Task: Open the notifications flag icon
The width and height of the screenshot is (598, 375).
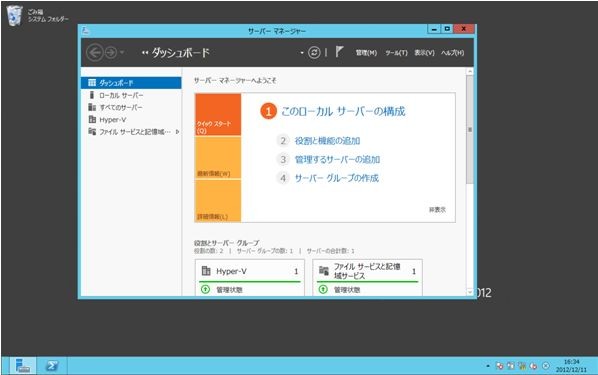Action: [x=339, y=52]
